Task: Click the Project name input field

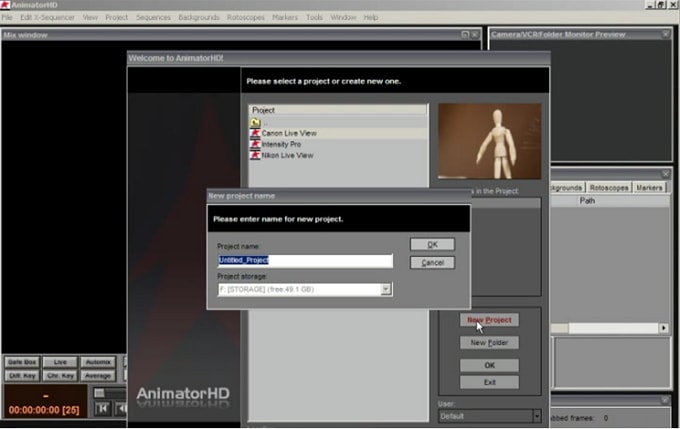Action: point(305,260)
